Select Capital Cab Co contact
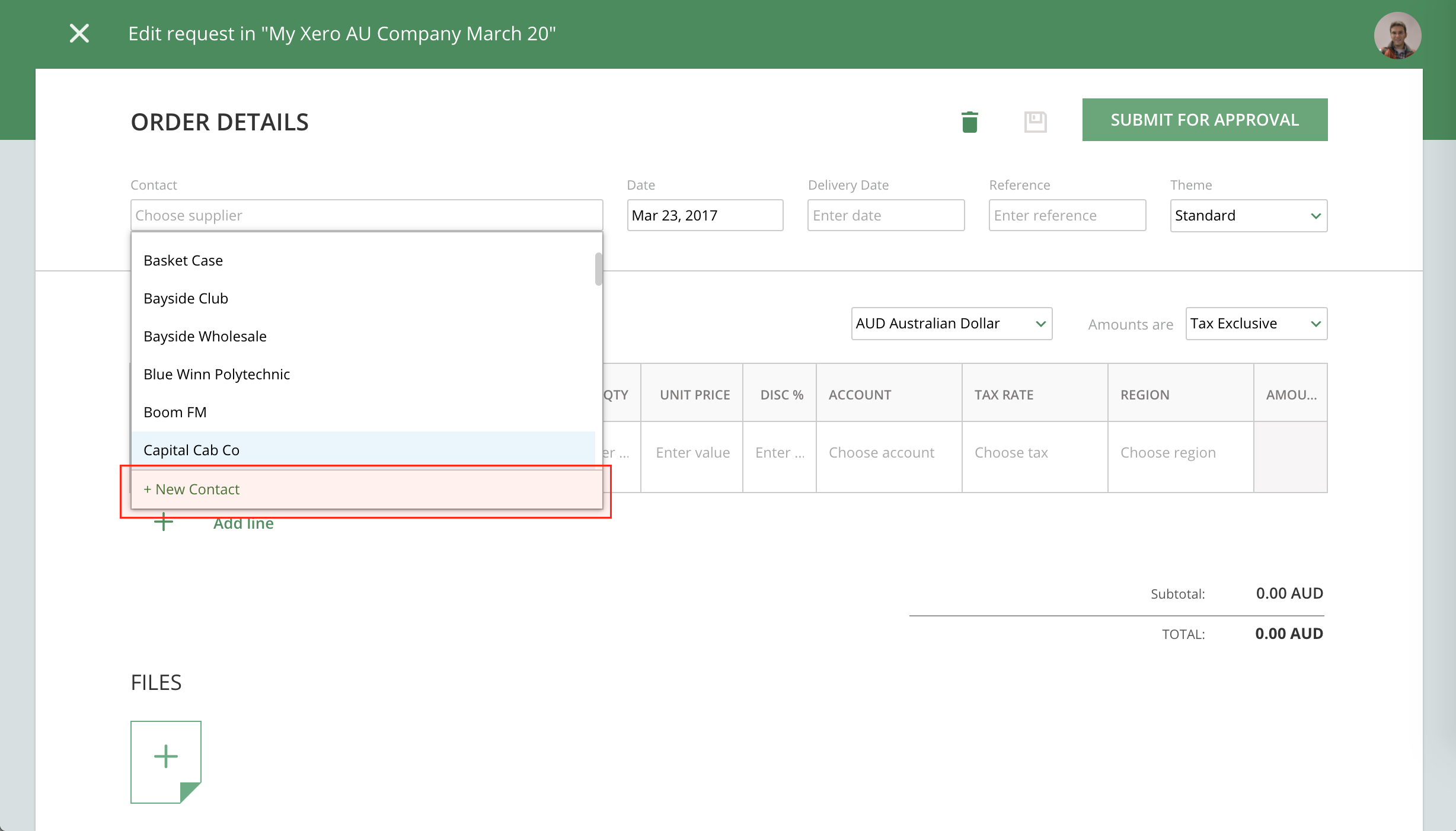Screen dimensions: 1456x831 tap(191, 450)
